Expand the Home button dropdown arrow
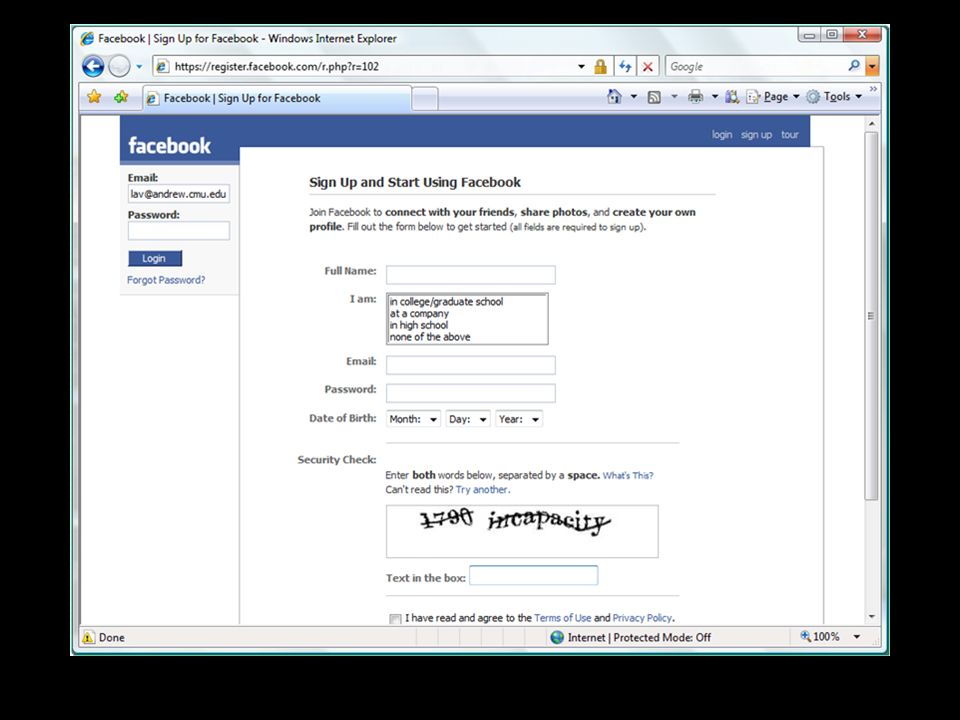 (634, 97)
